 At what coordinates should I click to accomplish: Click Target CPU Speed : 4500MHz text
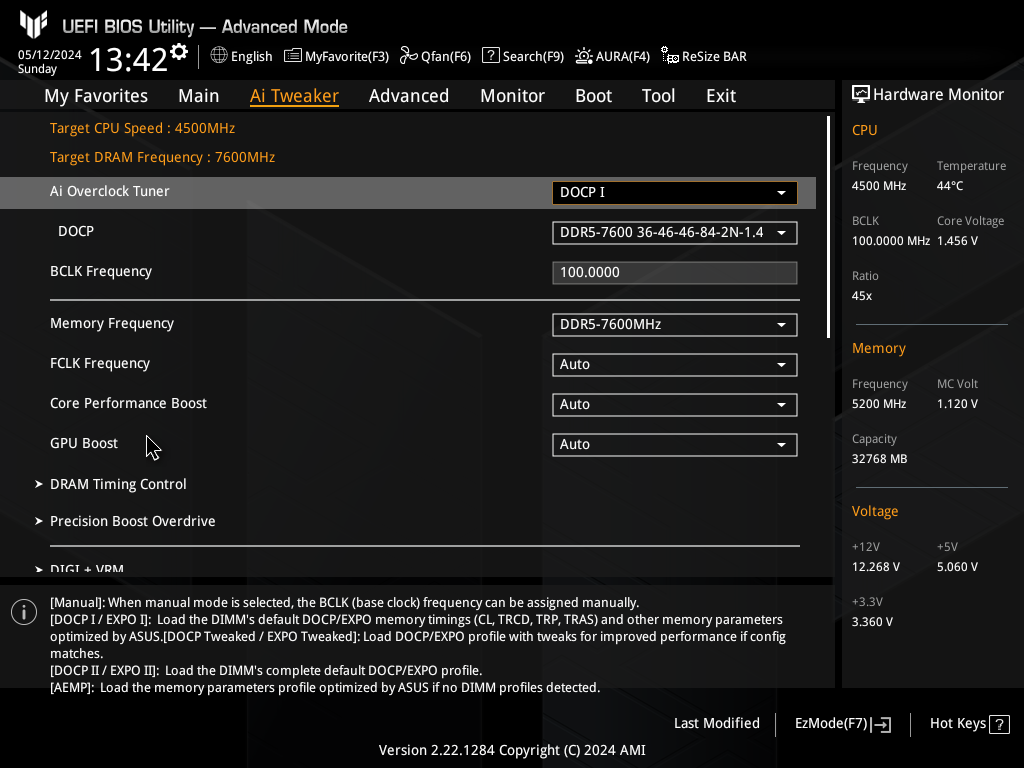click(142, 128)
